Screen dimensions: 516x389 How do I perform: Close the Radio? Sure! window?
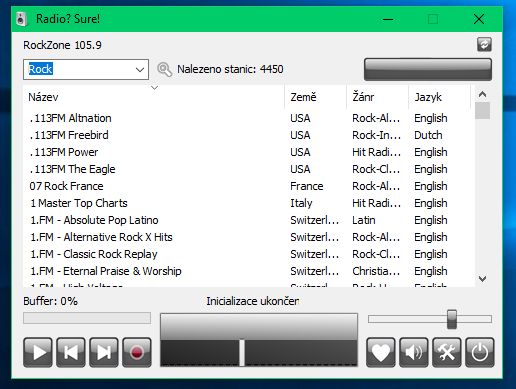479,19
